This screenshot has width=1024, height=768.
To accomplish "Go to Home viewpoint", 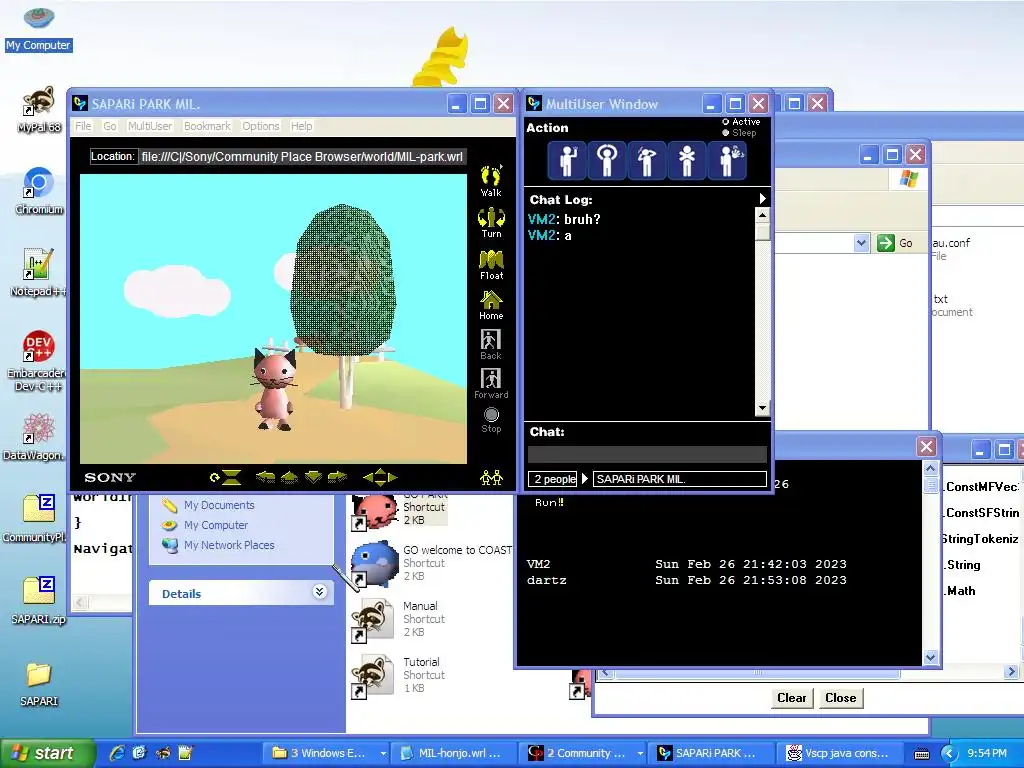I will point(491,305).
